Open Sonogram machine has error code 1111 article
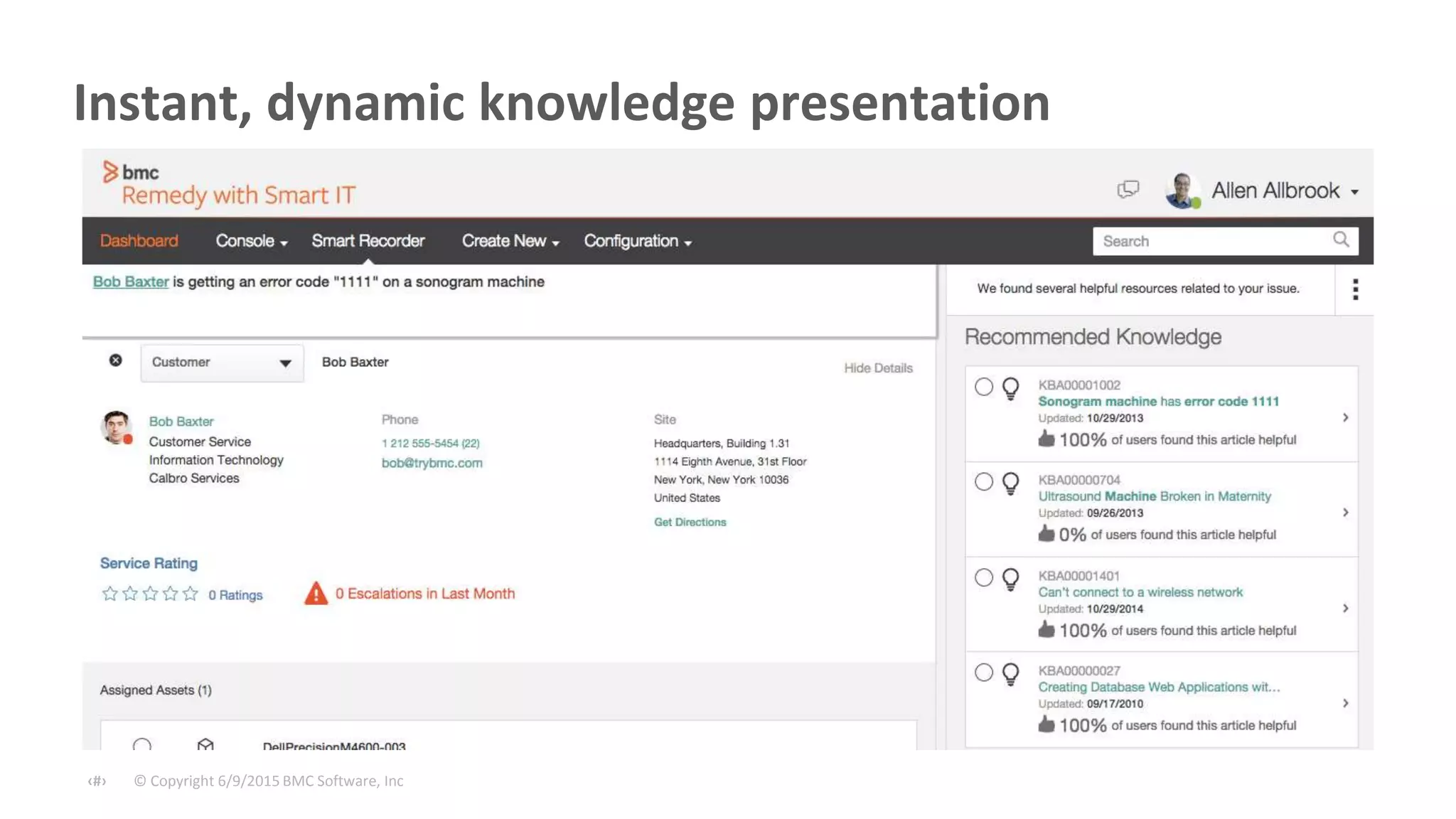 [1158, 402]
